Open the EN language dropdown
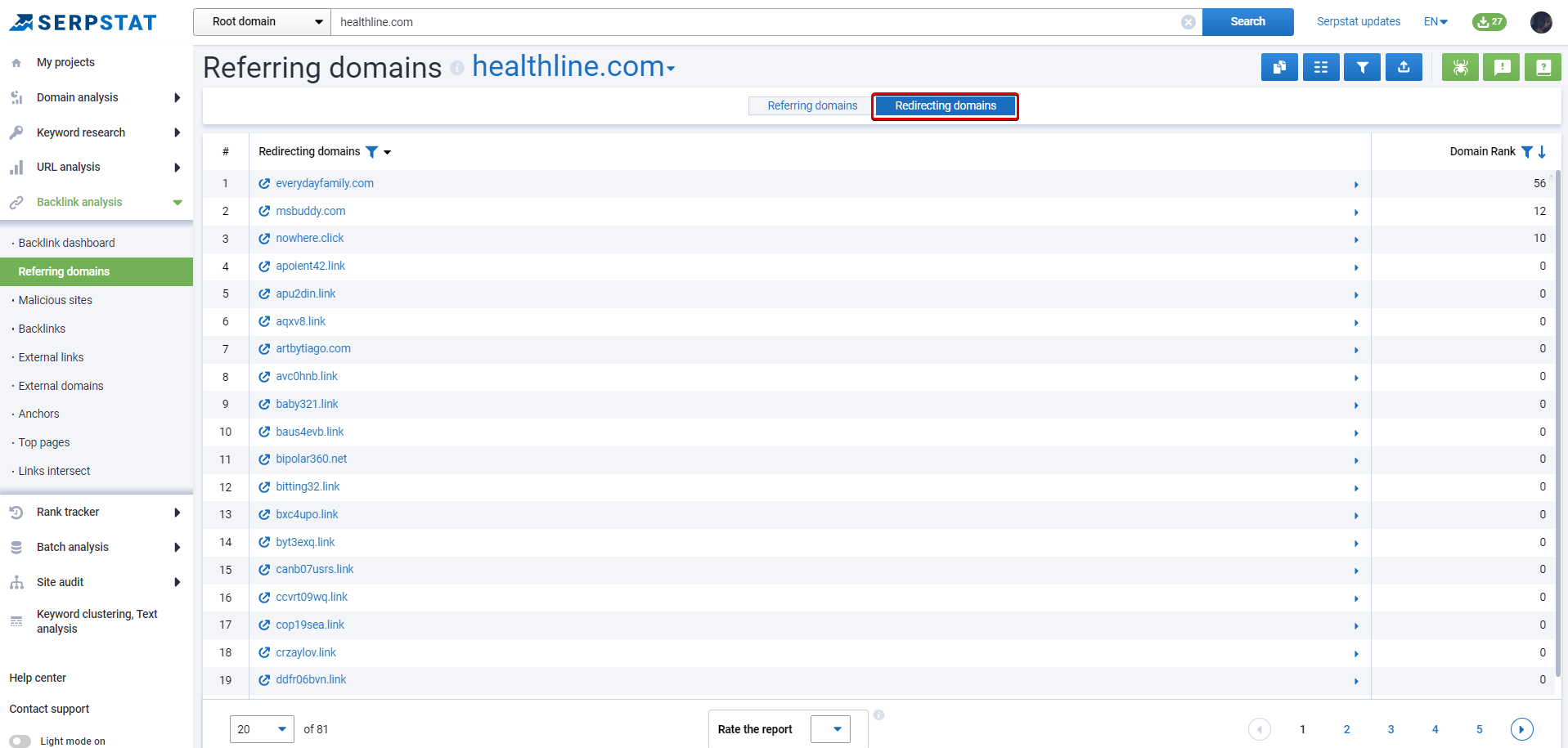Viewport: 1568px width, 748px height. pyautogui.click(x=1435, y=22)
